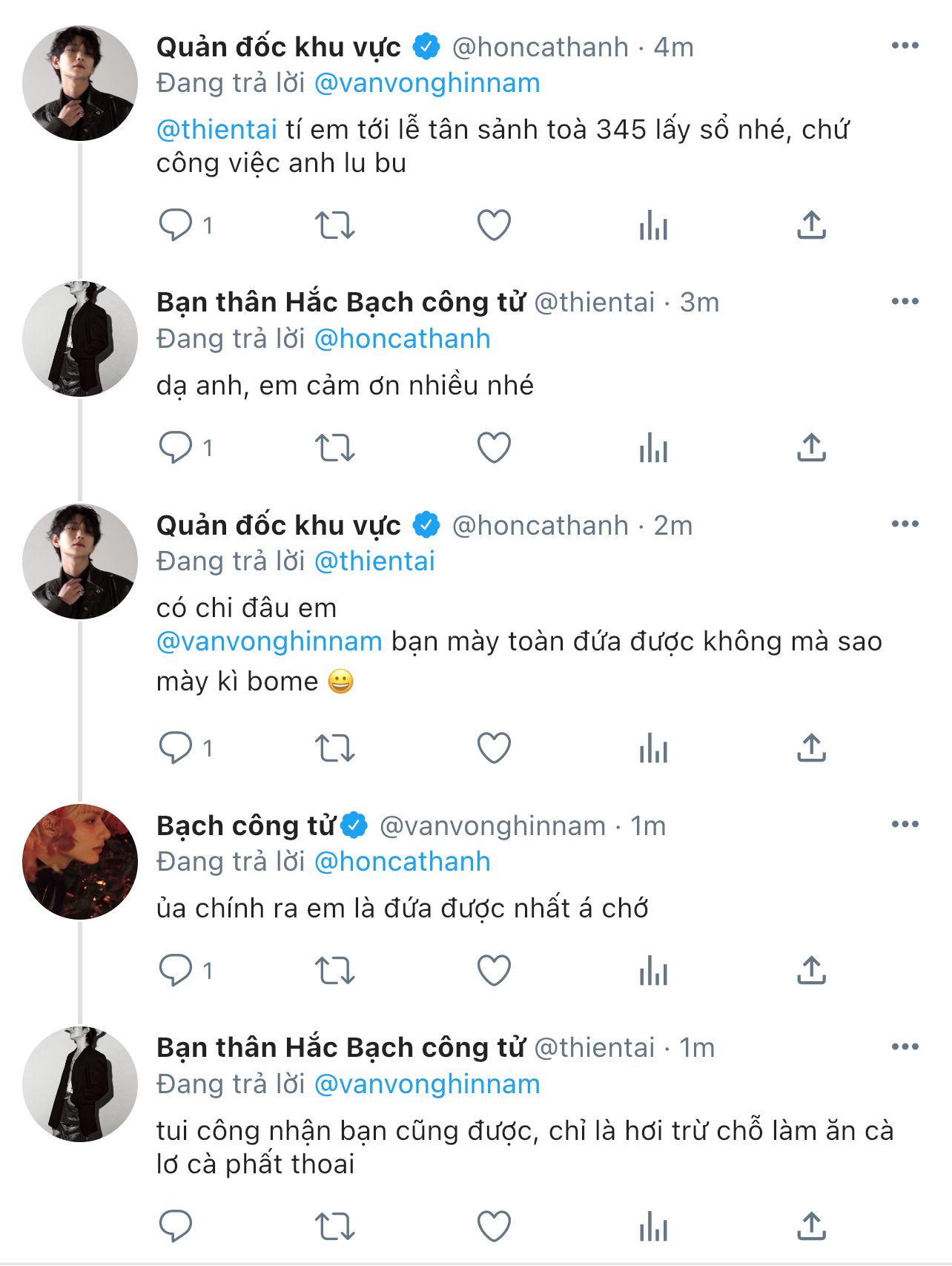Retweet the tweet mentioning lễ tân sảnh toà 345
The width and height of the screenshot is (952, 1266).
(x=335, y=225)
